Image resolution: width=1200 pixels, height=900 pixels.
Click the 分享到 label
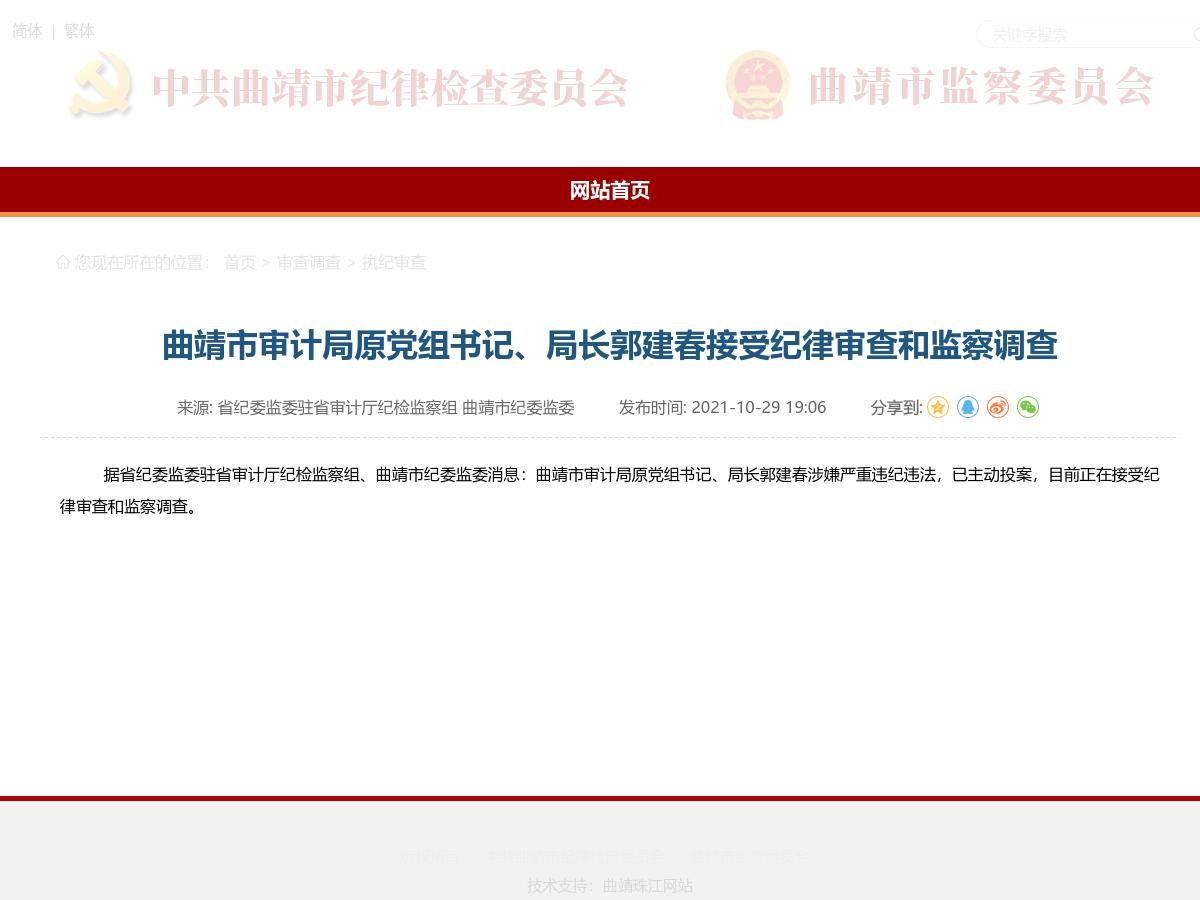coord(896,407)
